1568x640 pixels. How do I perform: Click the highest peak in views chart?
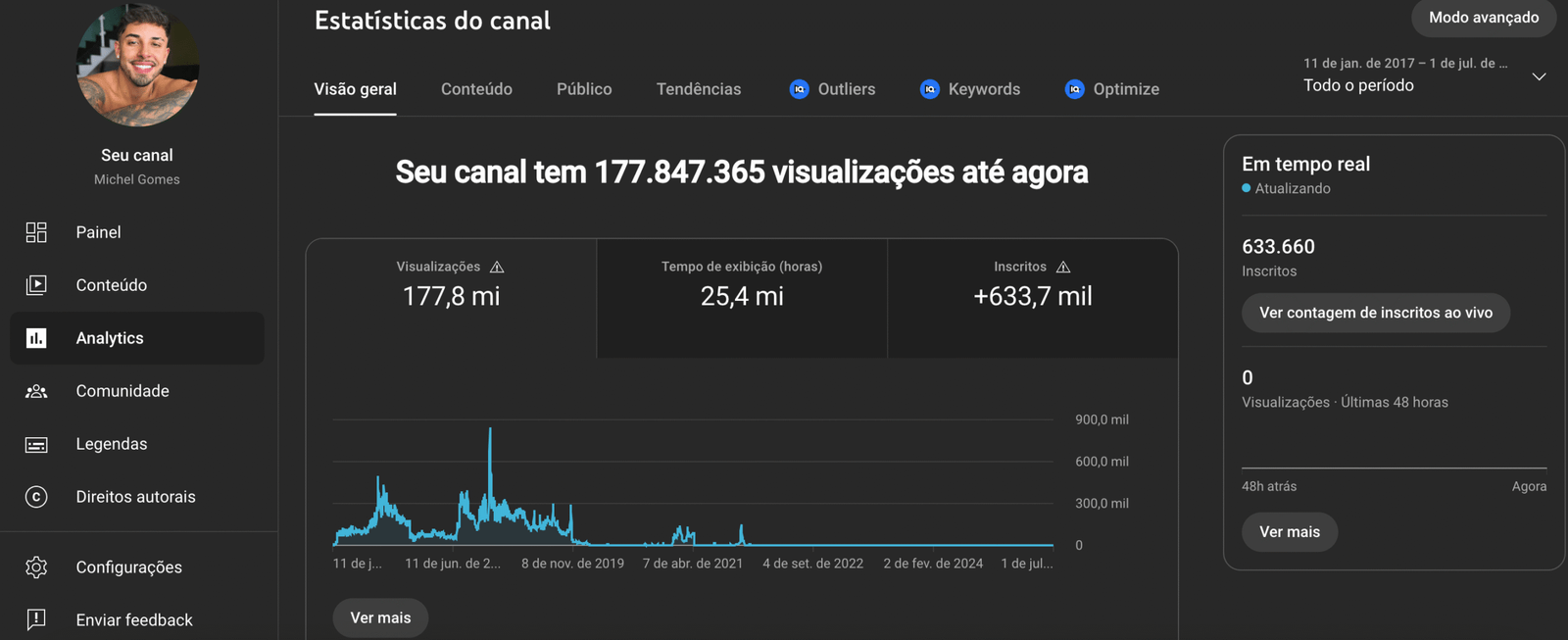pyautogui.click(x=490, y=429)
